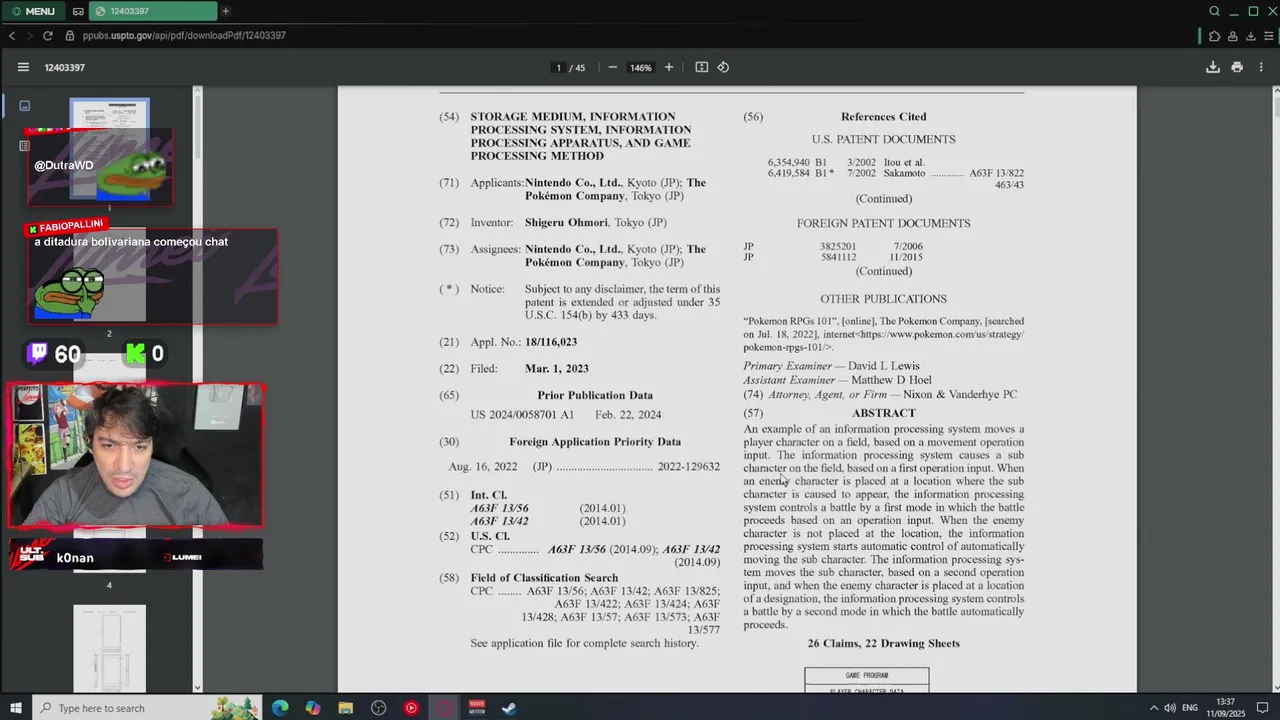Viewport: 1280px width, 720px height.
Task: Zoom out the PDF document
Action: 612,67
